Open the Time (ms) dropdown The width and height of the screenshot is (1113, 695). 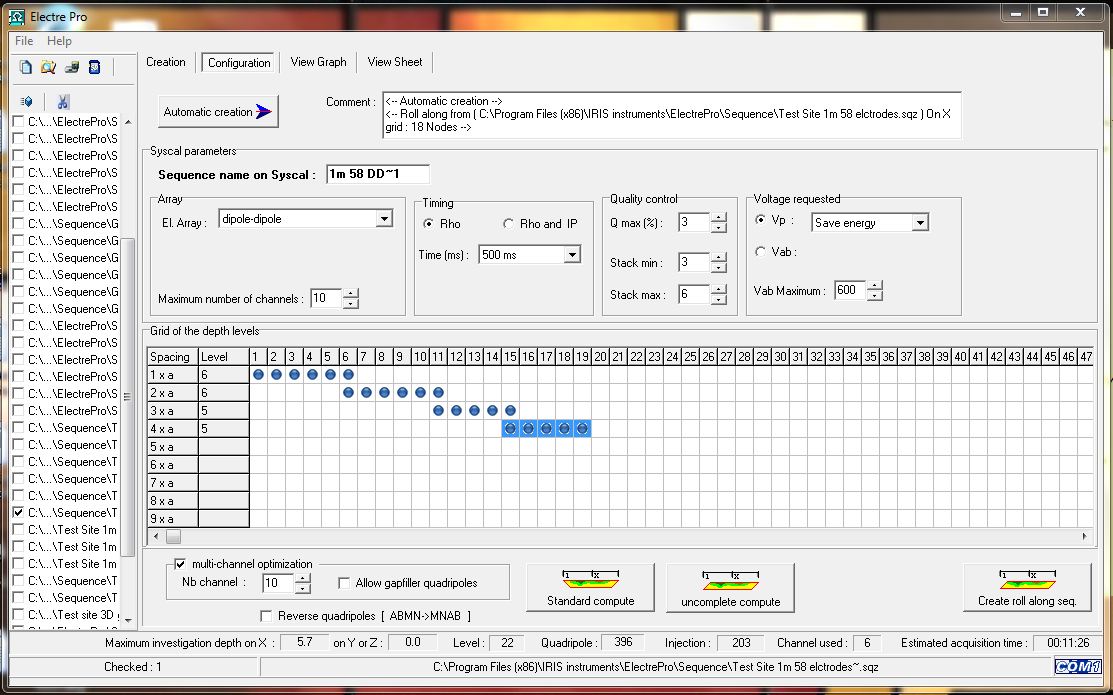573,254
